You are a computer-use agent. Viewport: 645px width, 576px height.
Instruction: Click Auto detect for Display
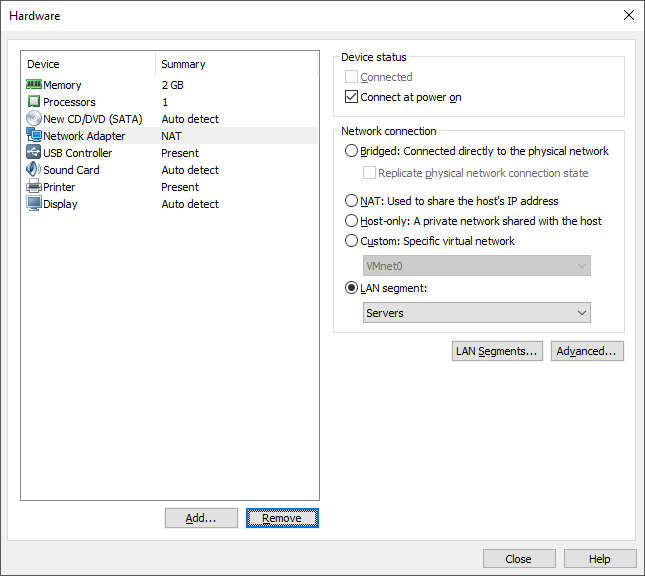[190, 204]
